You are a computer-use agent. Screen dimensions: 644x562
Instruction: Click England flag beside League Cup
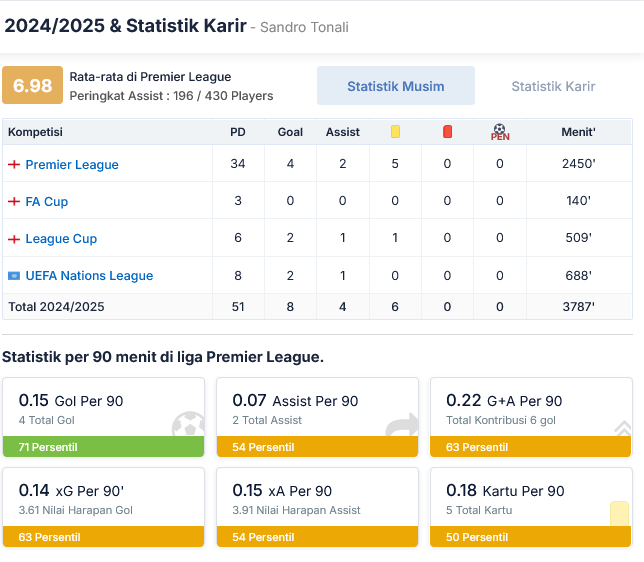point(14,239)
